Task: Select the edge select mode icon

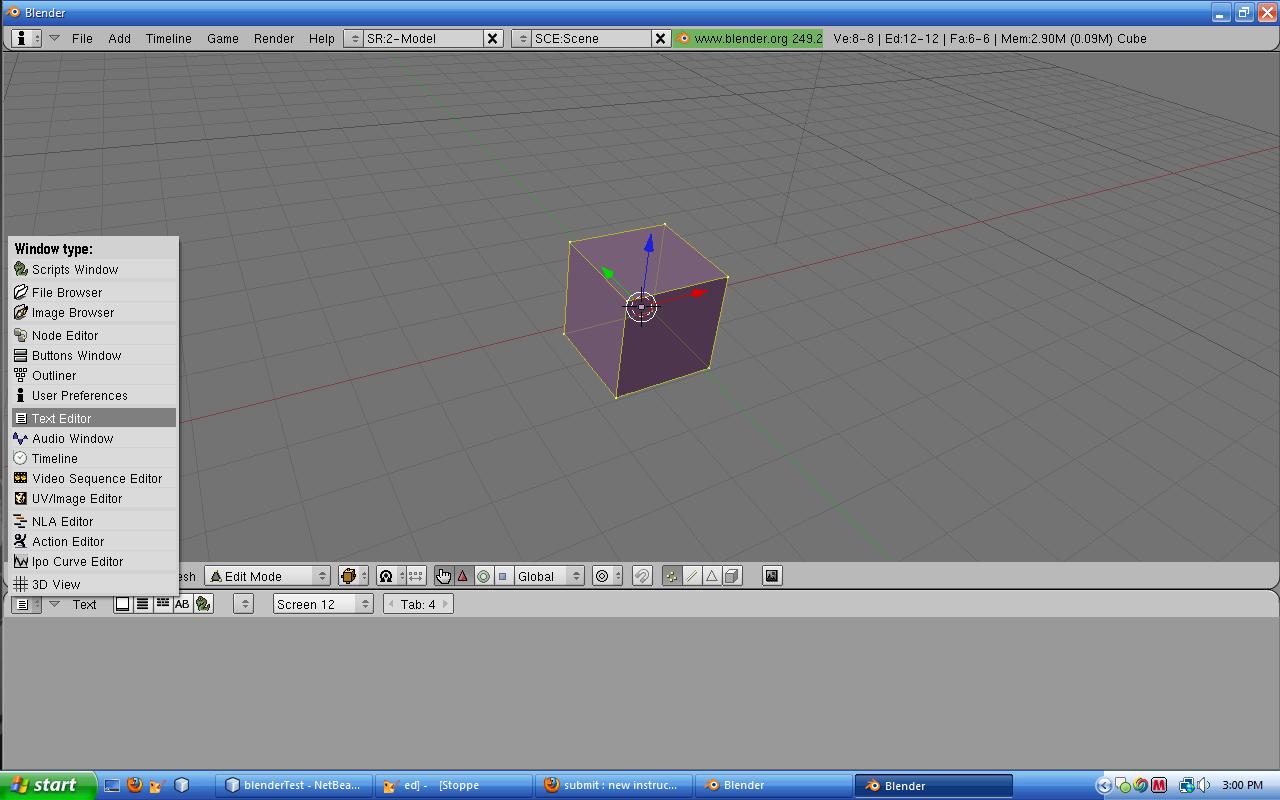Action: [x=691, y=575]
